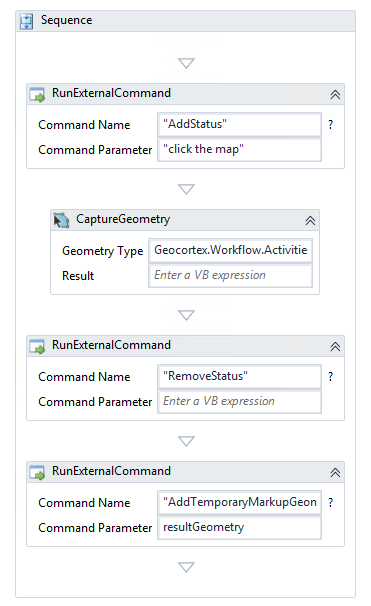The width and height of the screenshot is (371, 606).
Task: Click the "Result" label in CaptureGeometry
Action: tap(78, 276)
